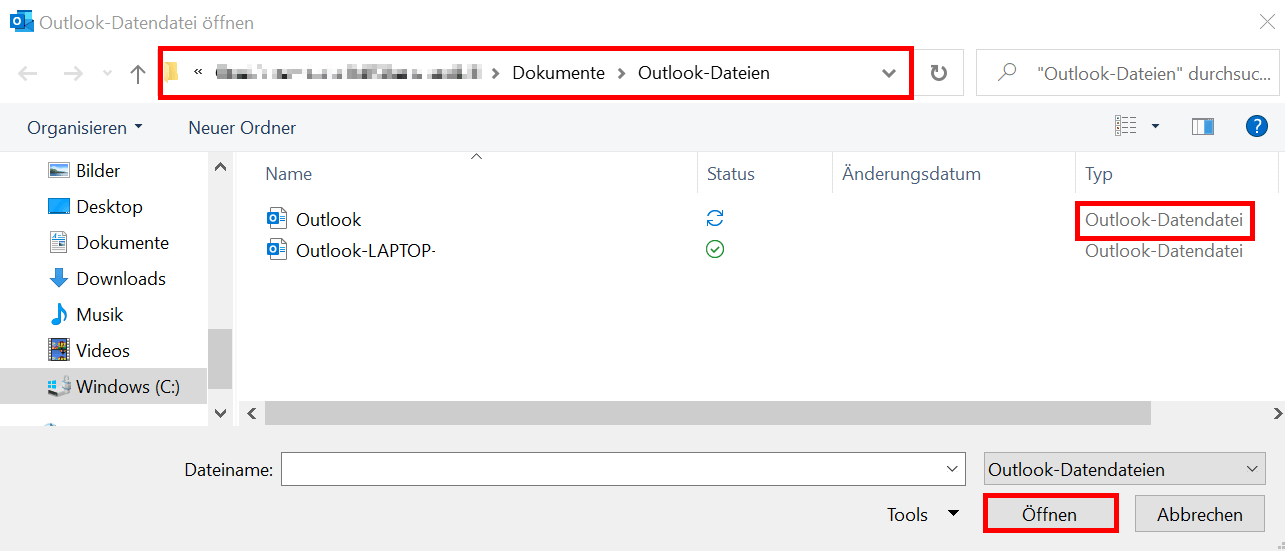
Task: Go up one folder level
Action: point(138,73)
